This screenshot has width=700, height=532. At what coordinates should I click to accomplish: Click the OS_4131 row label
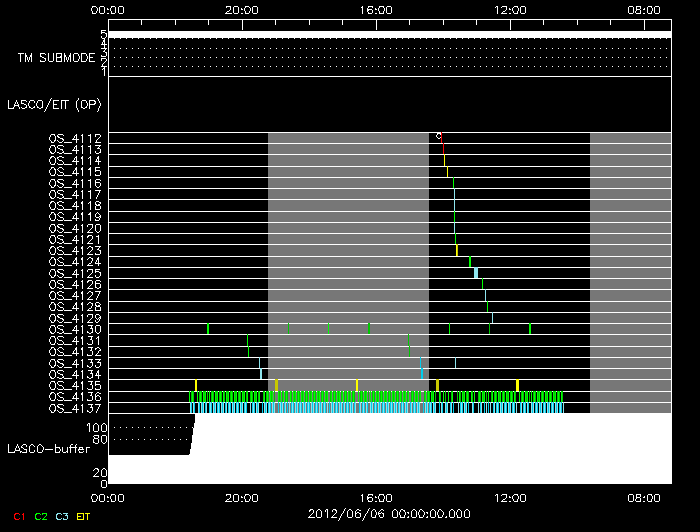75,341
